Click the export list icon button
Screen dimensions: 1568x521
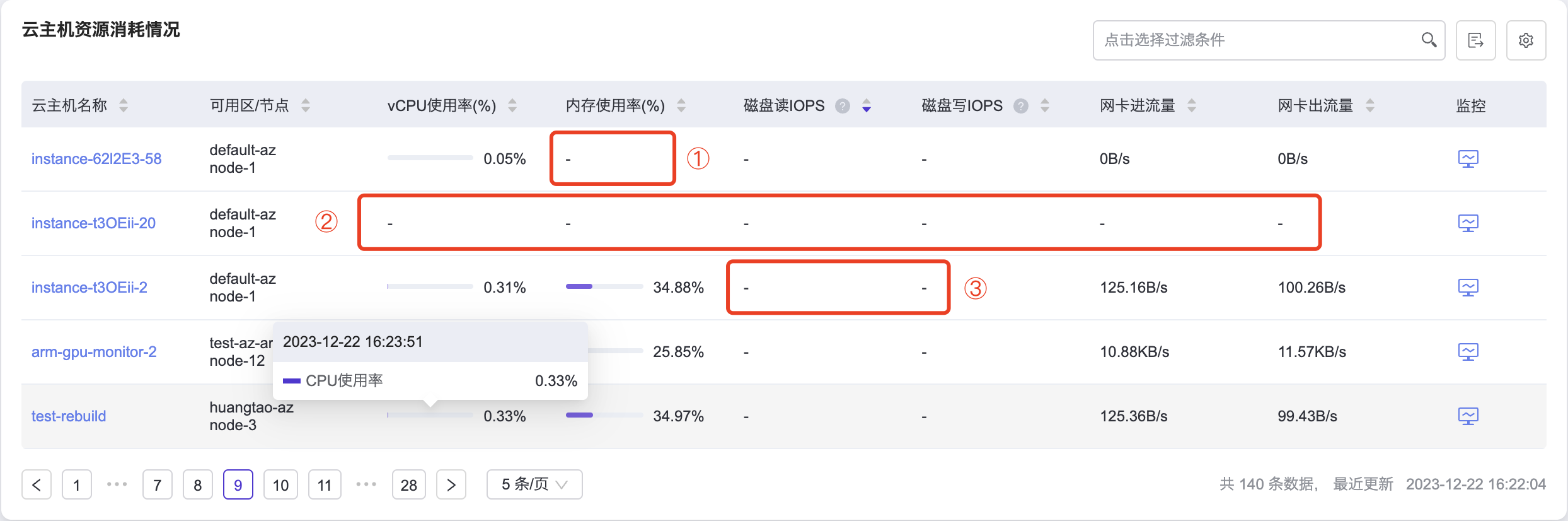pyautogui.click(x=1475, y=40)
